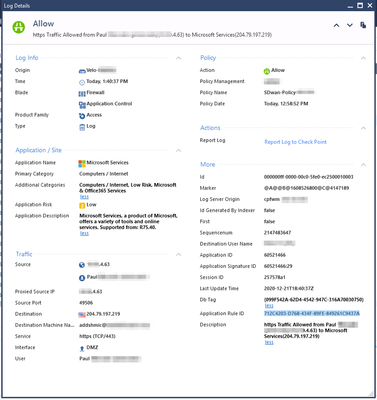Collapse the Traffic section
This screenshot has height=400, width=377.
click(x=179, y=255)
